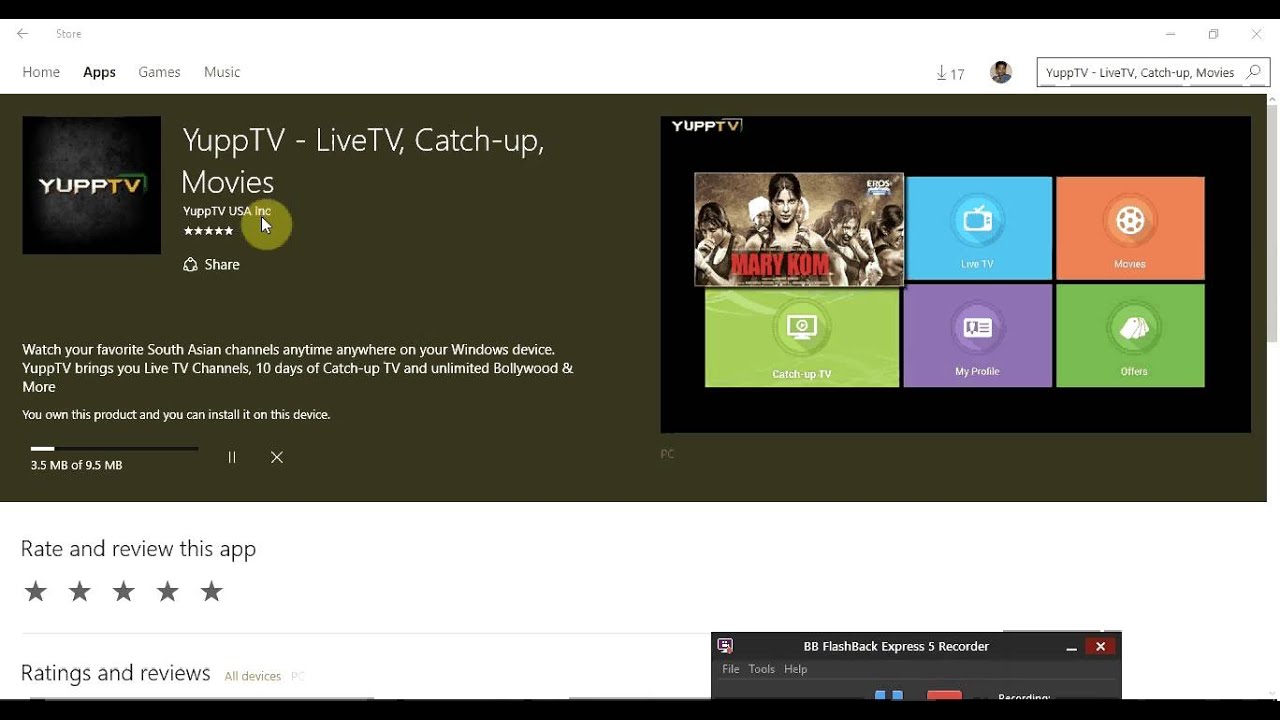The height and width of the screenshot is (720, 1280).
Task: Cancel the app download
Action: (x=277, y=457)
